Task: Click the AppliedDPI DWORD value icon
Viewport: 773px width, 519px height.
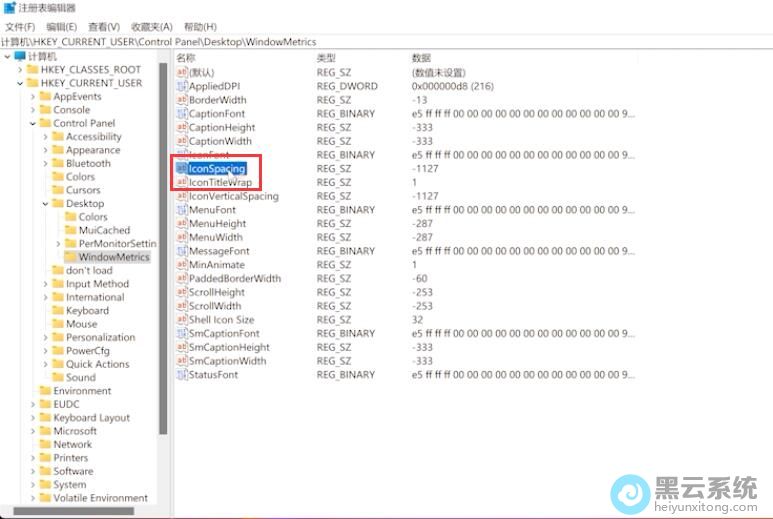Action: pos(182,86)
